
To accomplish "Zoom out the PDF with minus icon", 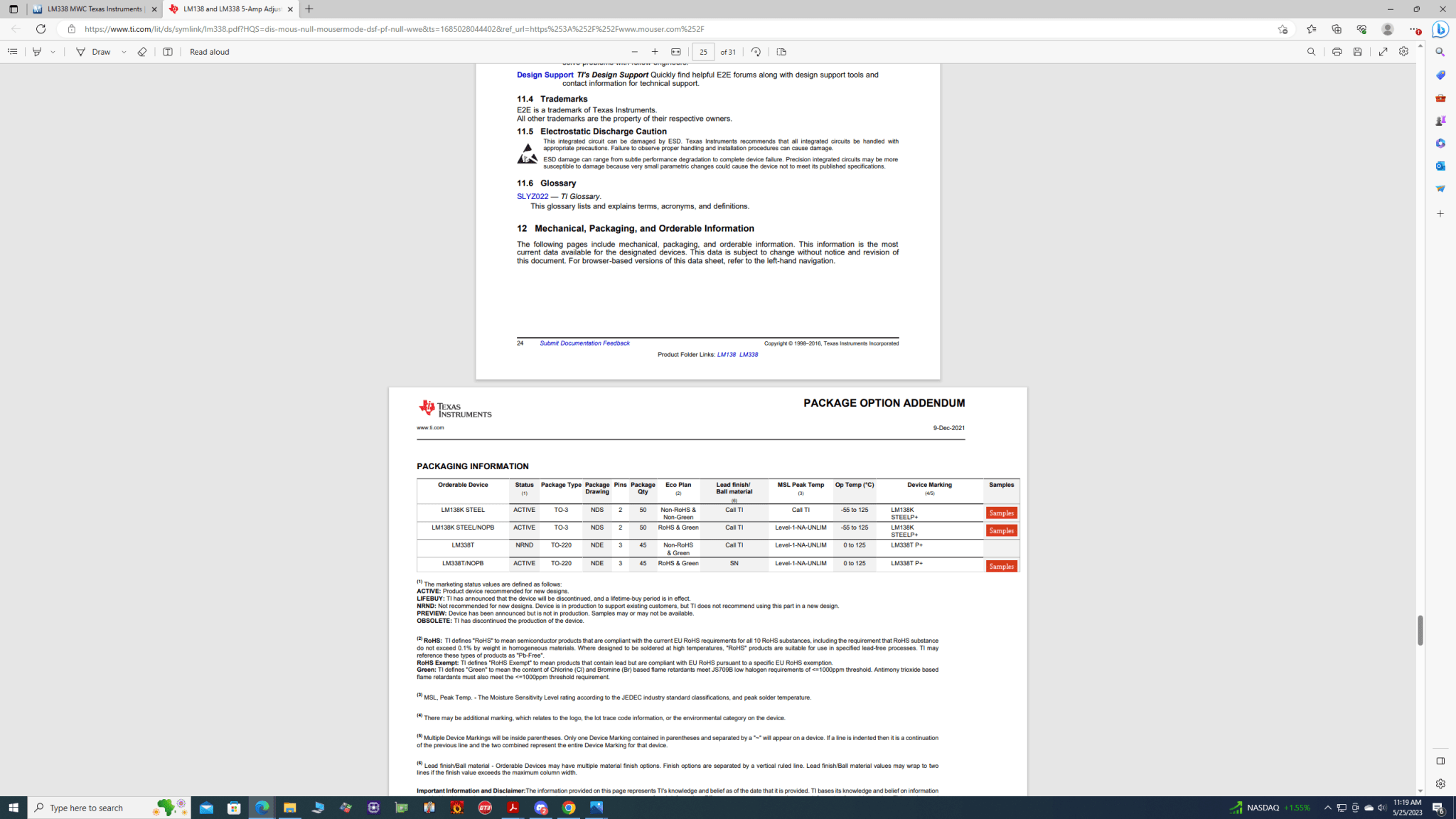I will click(x=635, y=52).
